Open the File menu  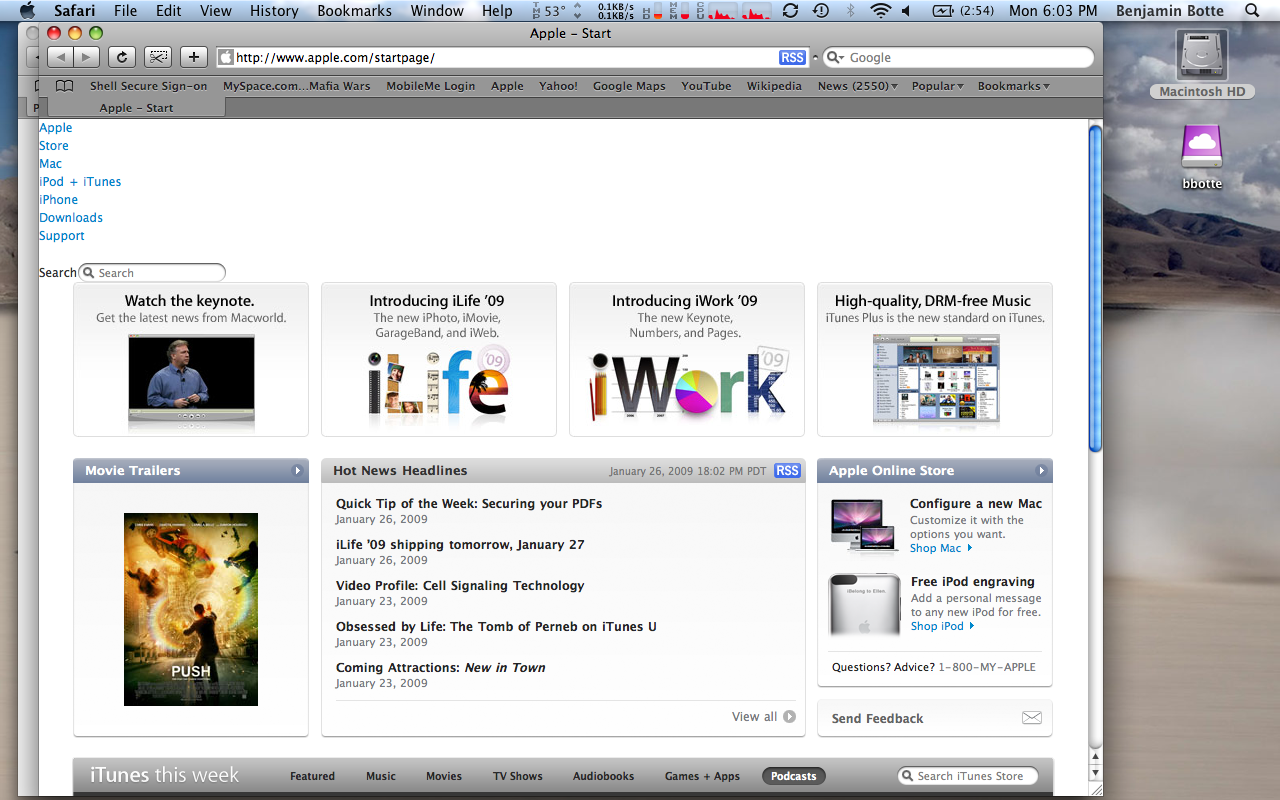coord(126,11)
